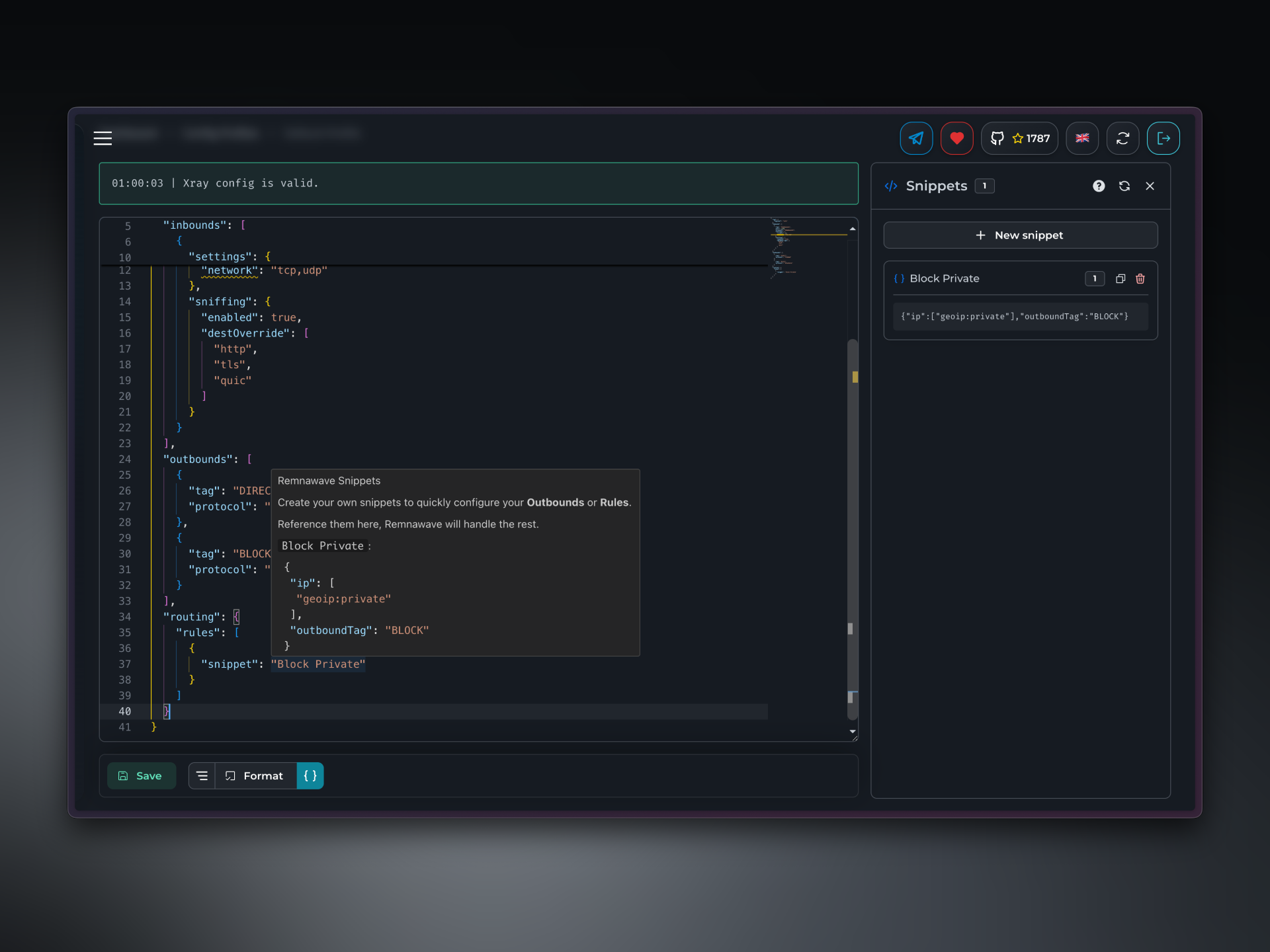Open the language flag selector
Screen dimensions: 1270x952
(1082, 138)
